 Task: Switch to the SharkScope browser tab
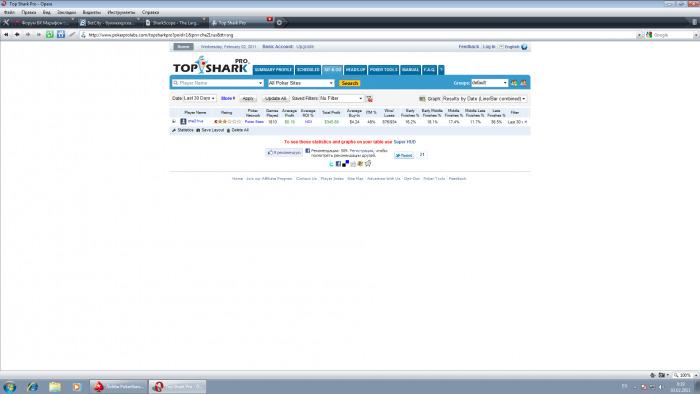pyautogui.click(x=175, y=22)
